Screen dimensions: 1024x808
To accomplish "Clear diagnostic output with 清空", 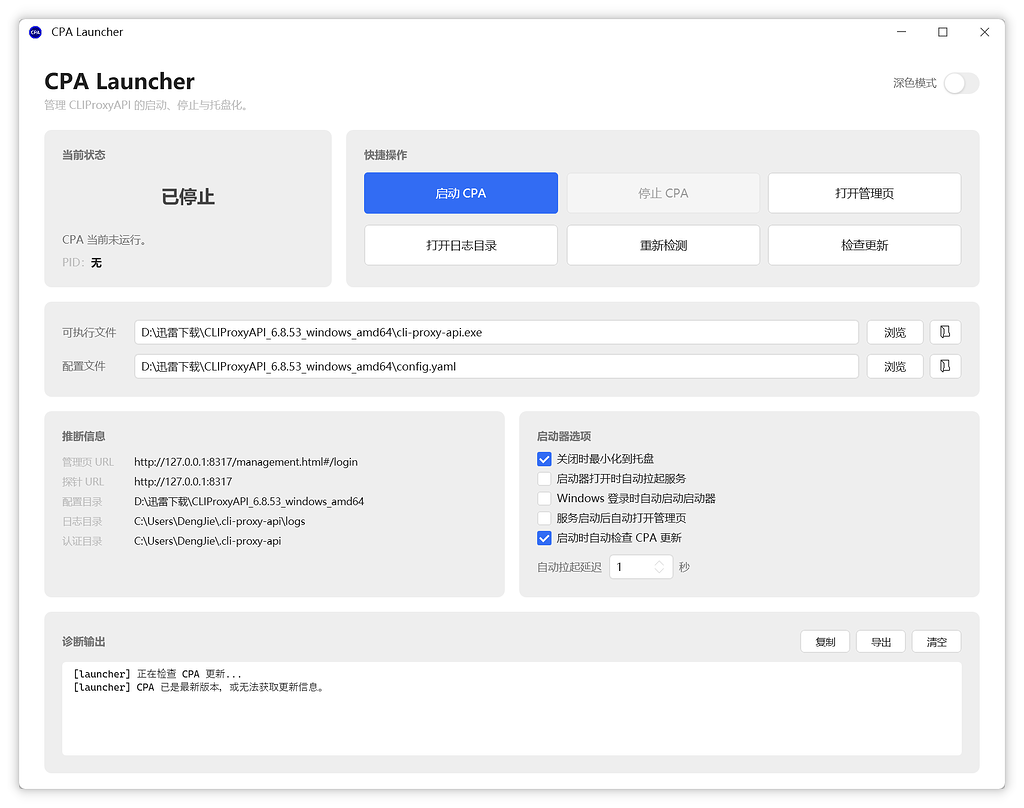I will coord(936,641).
